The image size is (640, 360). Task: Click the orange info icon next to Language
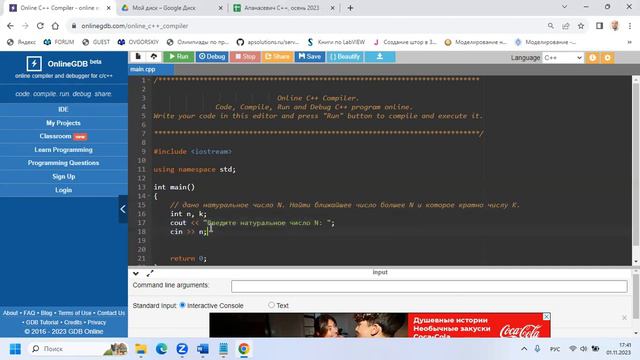pos(592,58)
